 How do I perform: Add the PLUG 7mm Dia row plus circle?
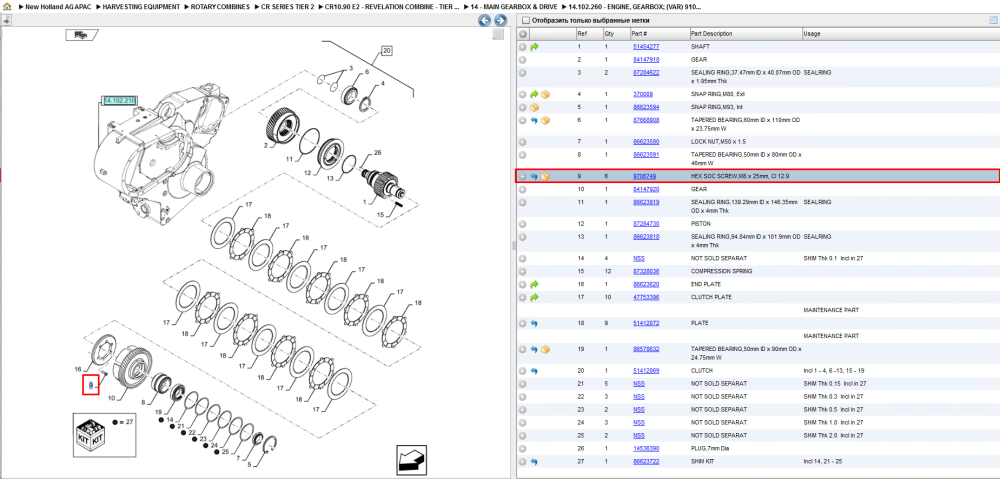pos(522,448)
